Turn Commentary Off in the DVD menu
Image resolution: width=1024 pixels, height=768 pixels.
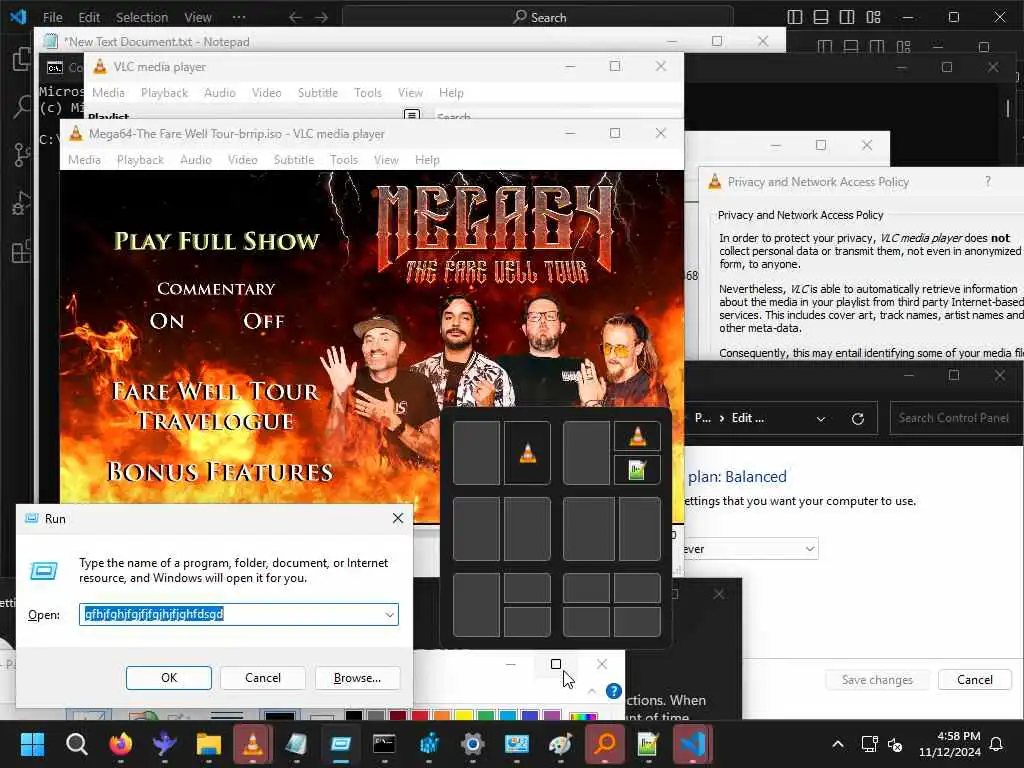point(264,321)
